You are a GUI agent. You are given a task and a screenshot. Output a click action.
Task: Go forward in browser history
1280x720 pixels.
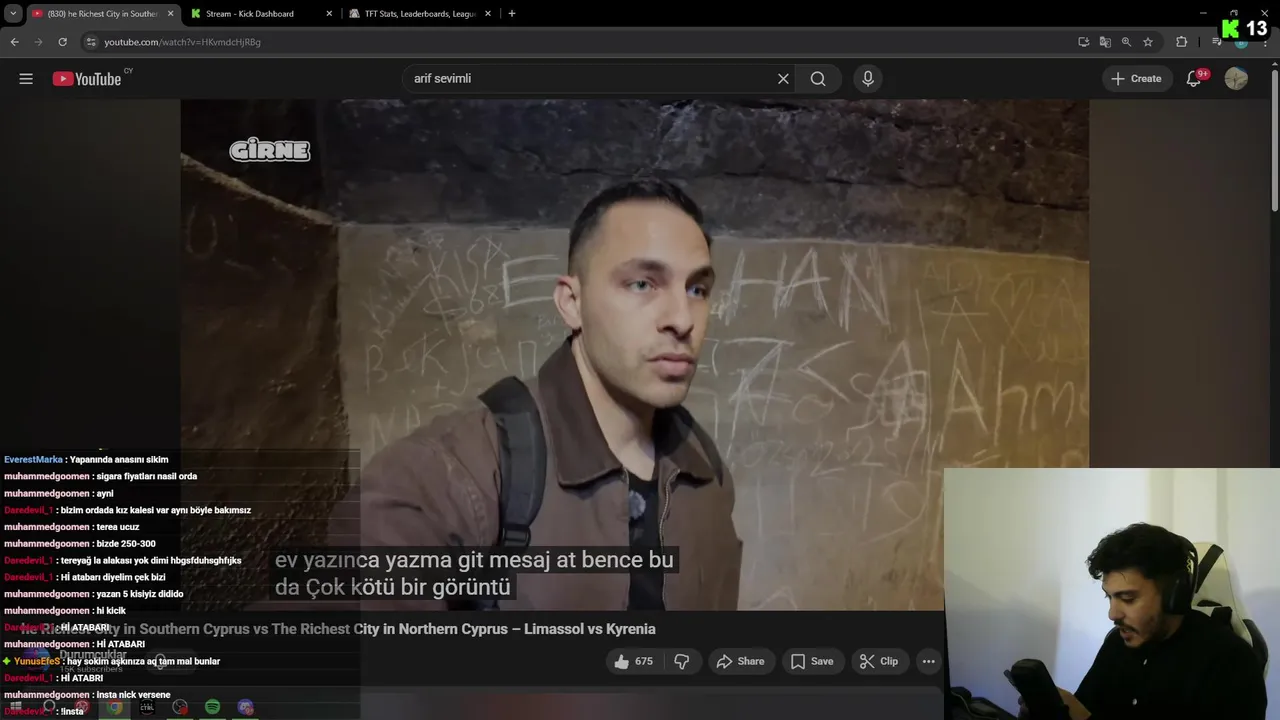point(38,42)
